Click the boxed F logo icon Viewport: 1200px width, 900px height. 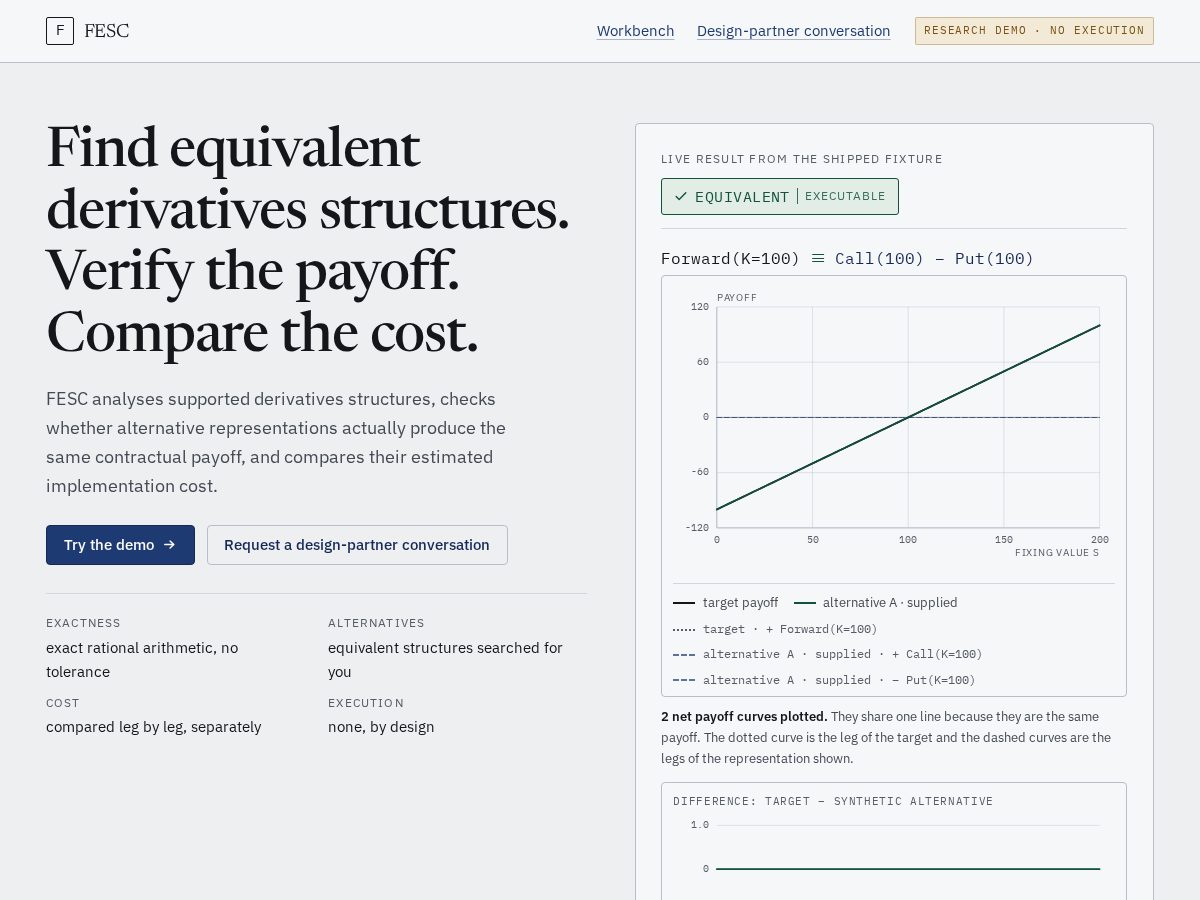pyautogui.click(x=60, y=31)
